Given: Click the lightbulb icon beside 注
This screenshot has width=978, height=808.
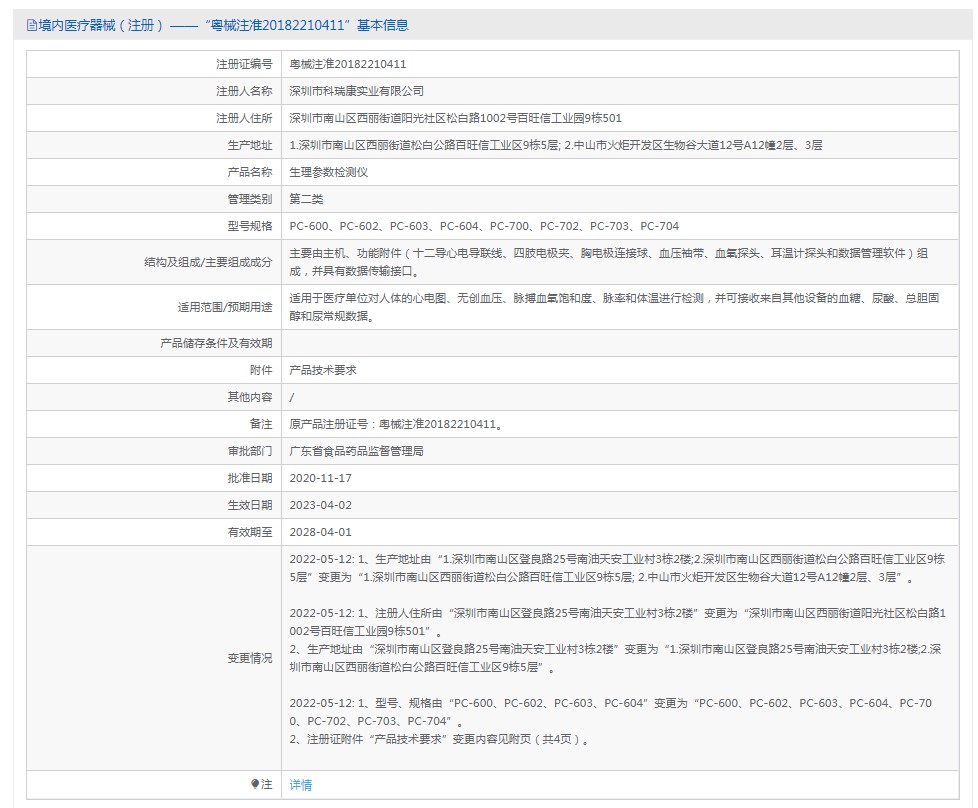Looking at the screenshot, I should 254,784.
